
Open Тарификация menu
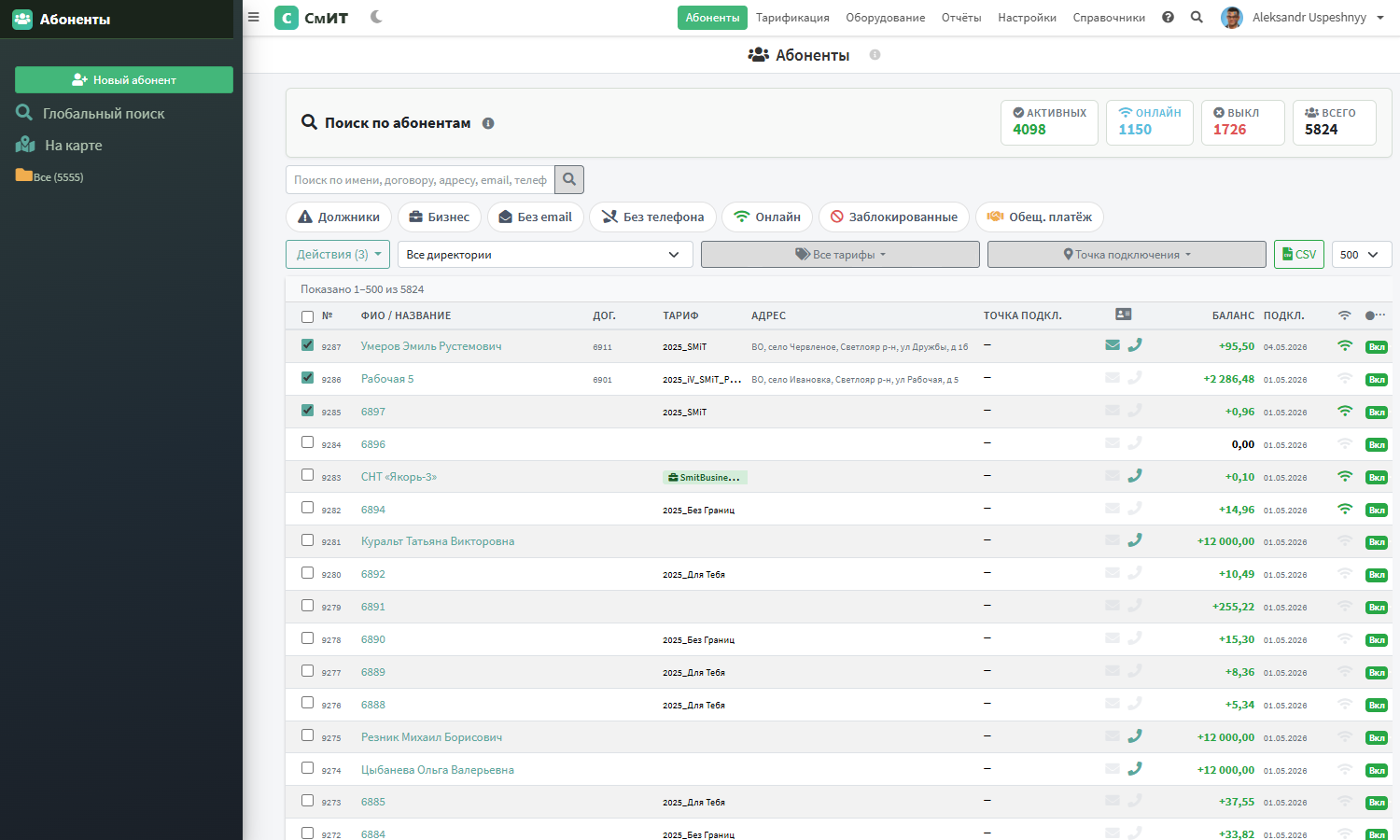pyautogui.click(x=792, y=18)
